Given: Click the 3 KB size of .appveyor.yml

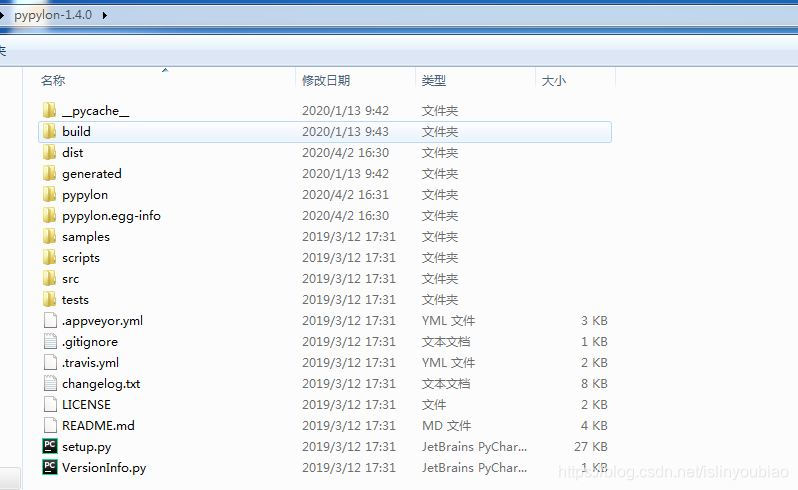Looking at the screenshot, I should [x=594, y=321].
